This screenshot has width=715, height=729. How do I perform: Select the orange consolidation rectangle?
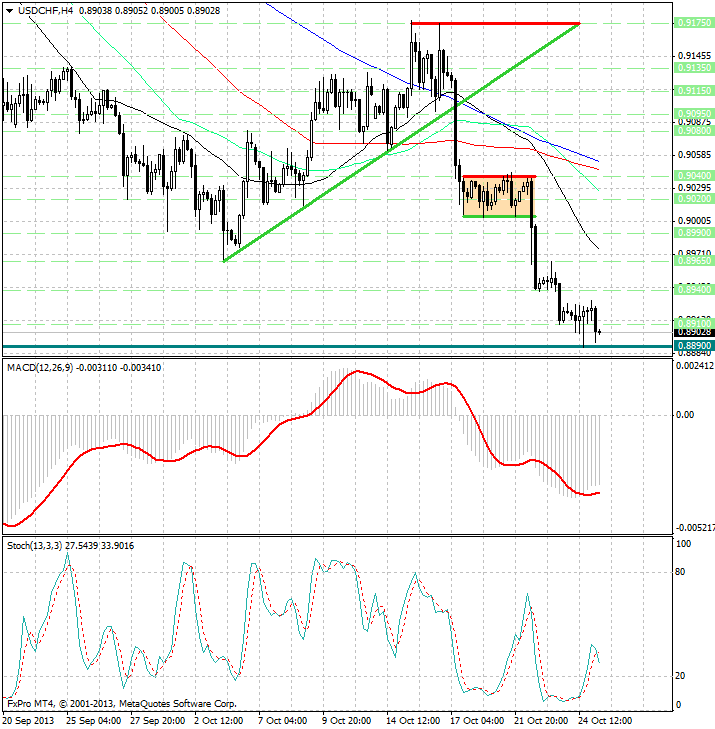tap(499, 196)
